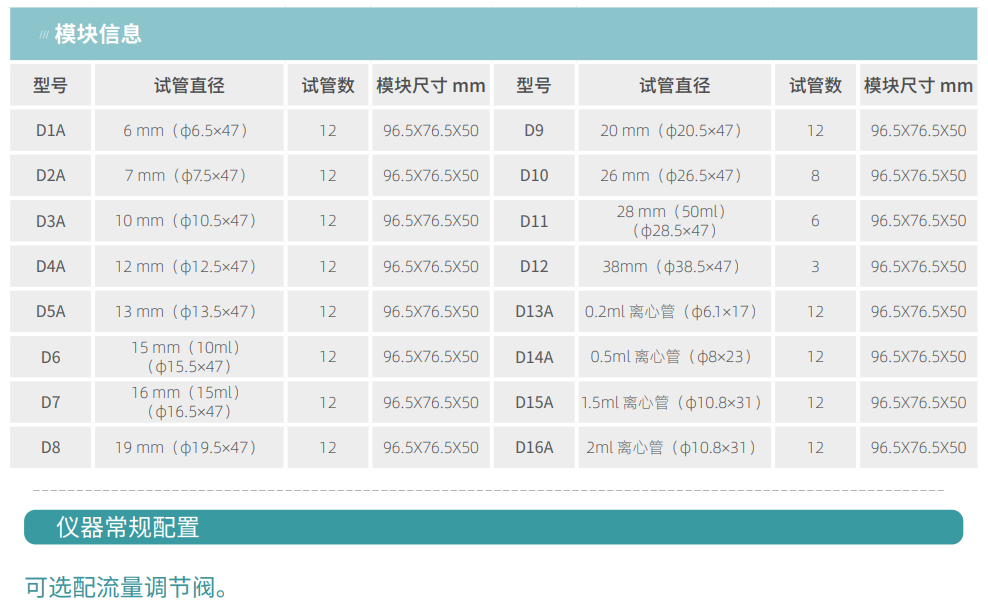The image size is (988, 611).
Task: Select the D9 model cell
Action: coord(534,130)
